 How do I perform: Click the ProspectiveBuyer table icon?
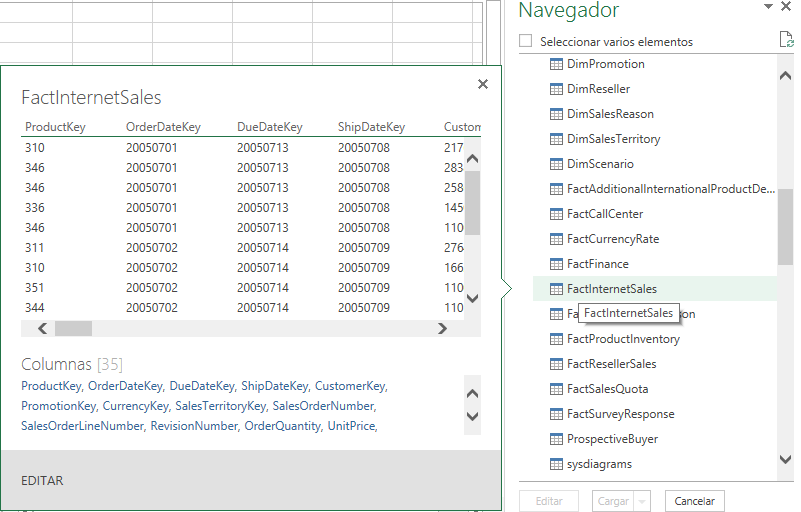[557, 439]
